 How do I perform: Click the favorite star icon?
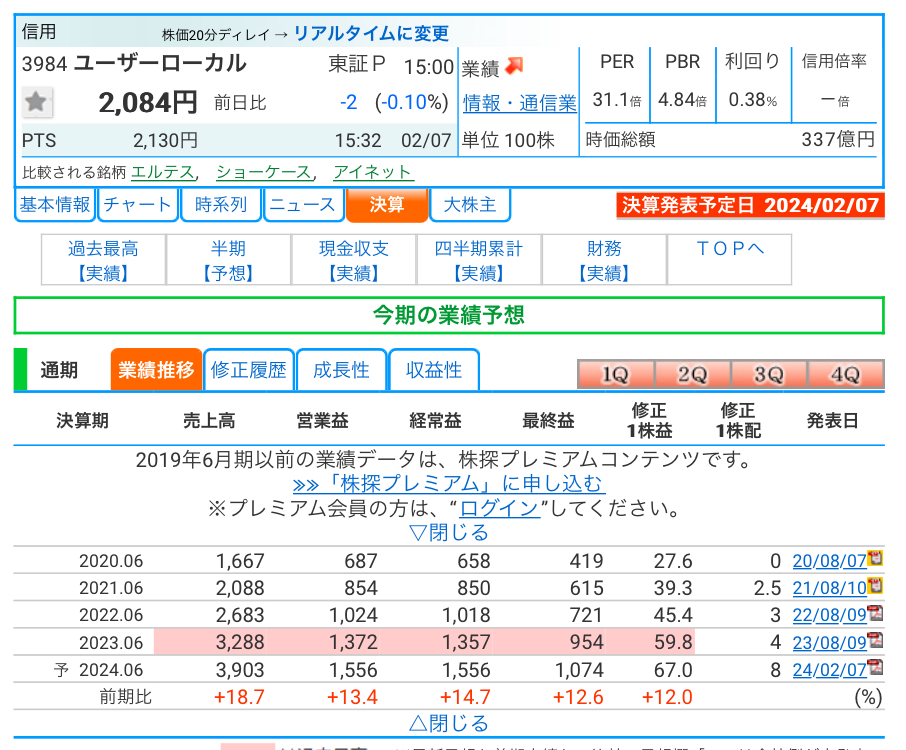37,102
